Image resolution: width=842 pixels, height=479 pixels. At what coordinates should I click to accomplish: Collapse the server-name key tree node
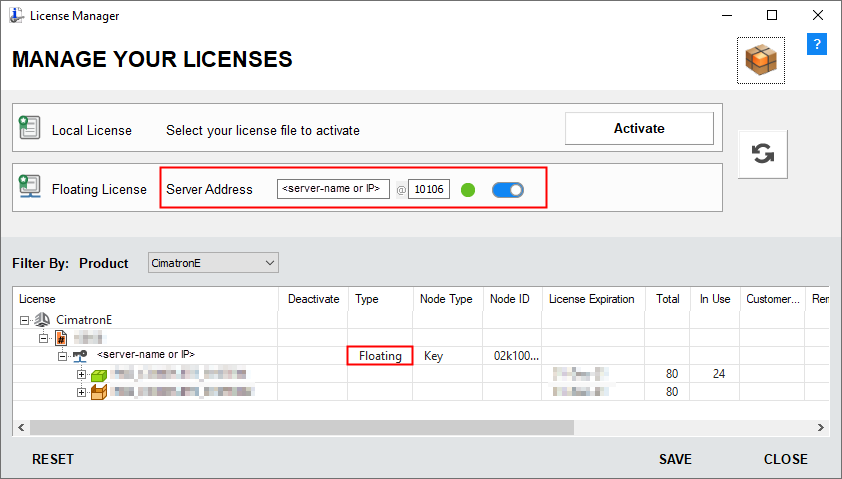[62, 355]
